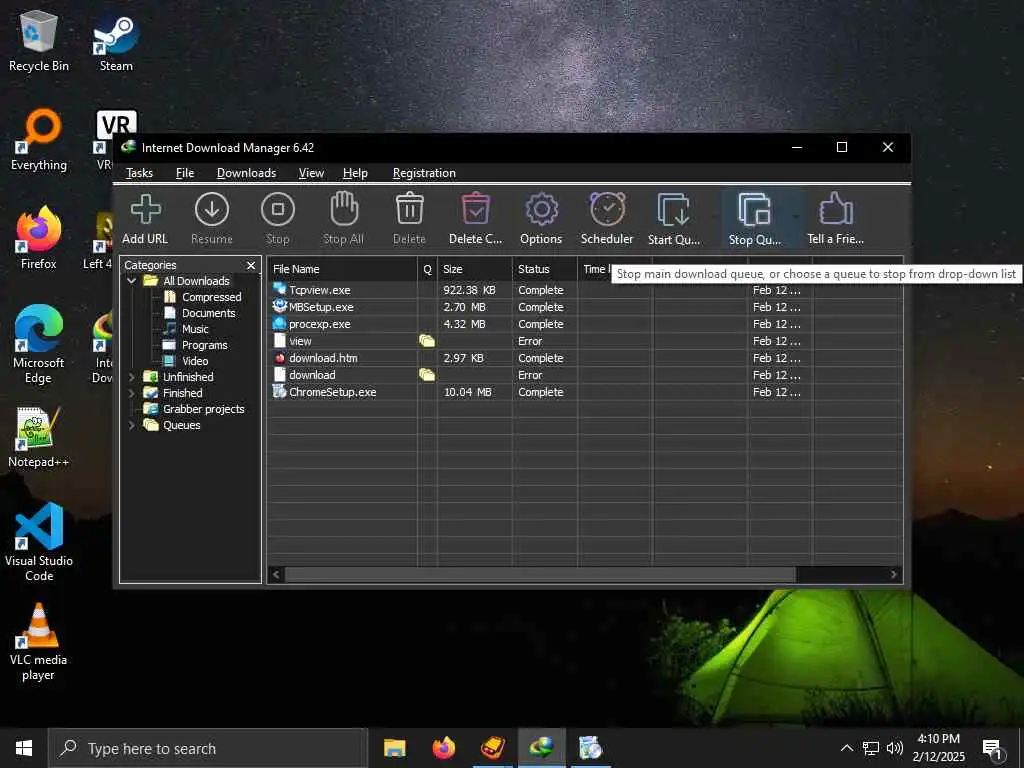Click the 10.04 MB size cell

pos(468,392)
